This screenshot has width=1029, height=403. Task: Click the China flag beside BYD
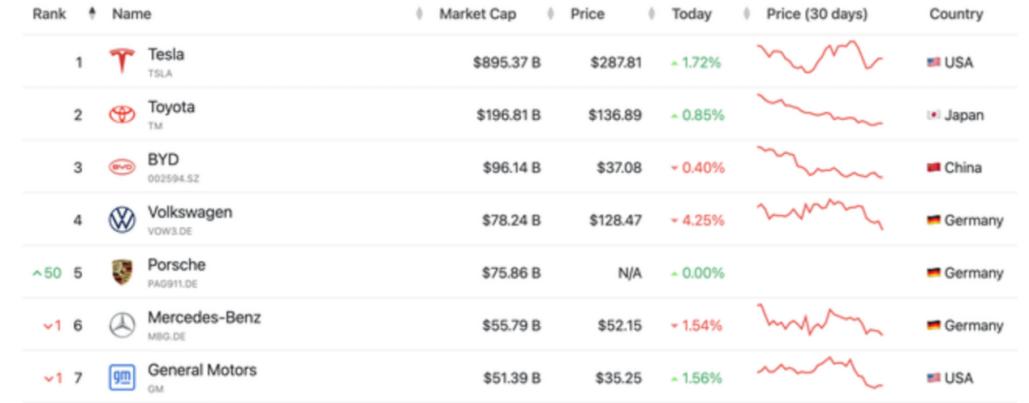click(x=933, y=168)
